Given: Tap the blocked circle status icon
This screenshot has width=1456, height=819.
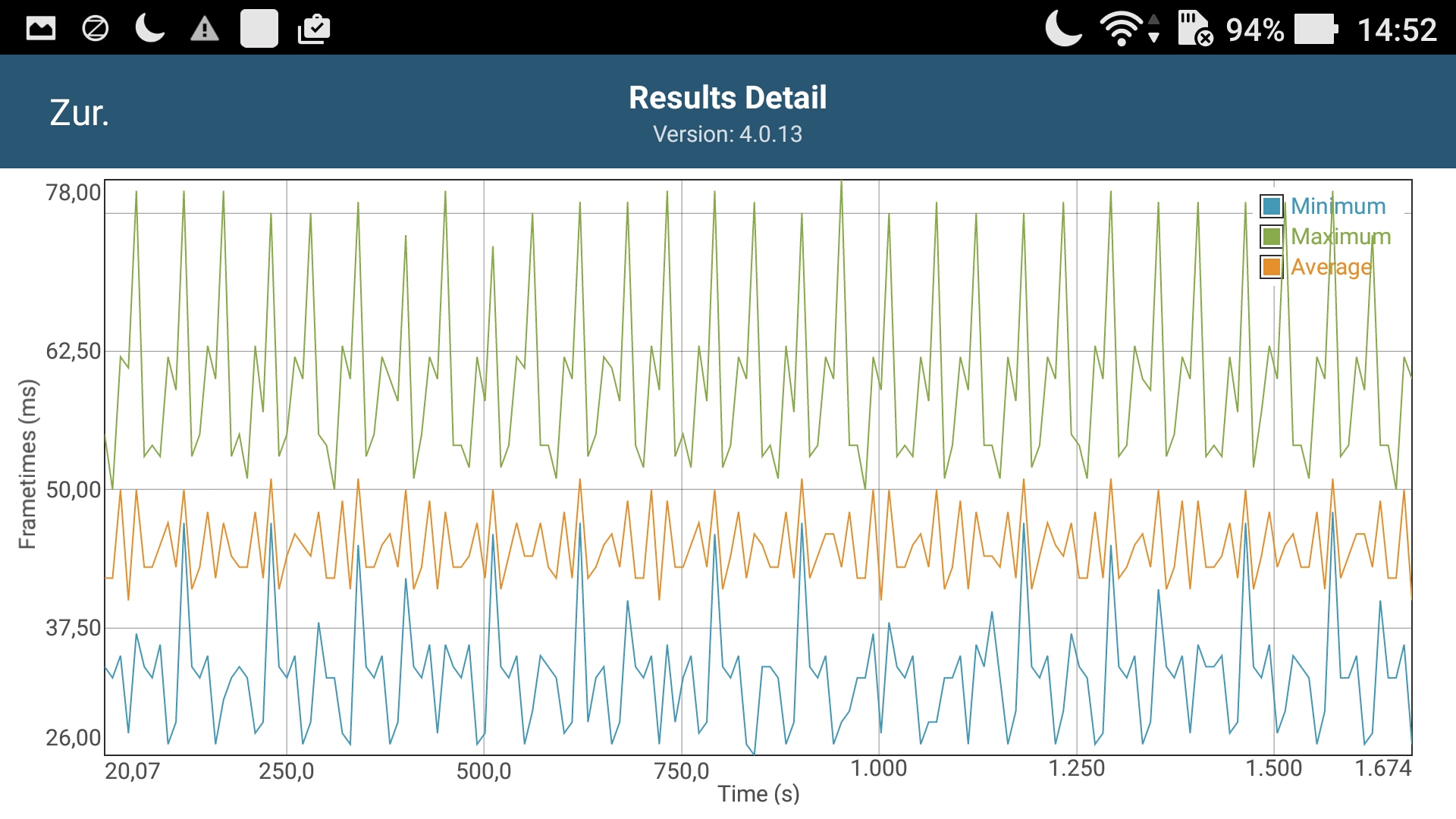Looking at the screenshot, I should pos(95,29).
